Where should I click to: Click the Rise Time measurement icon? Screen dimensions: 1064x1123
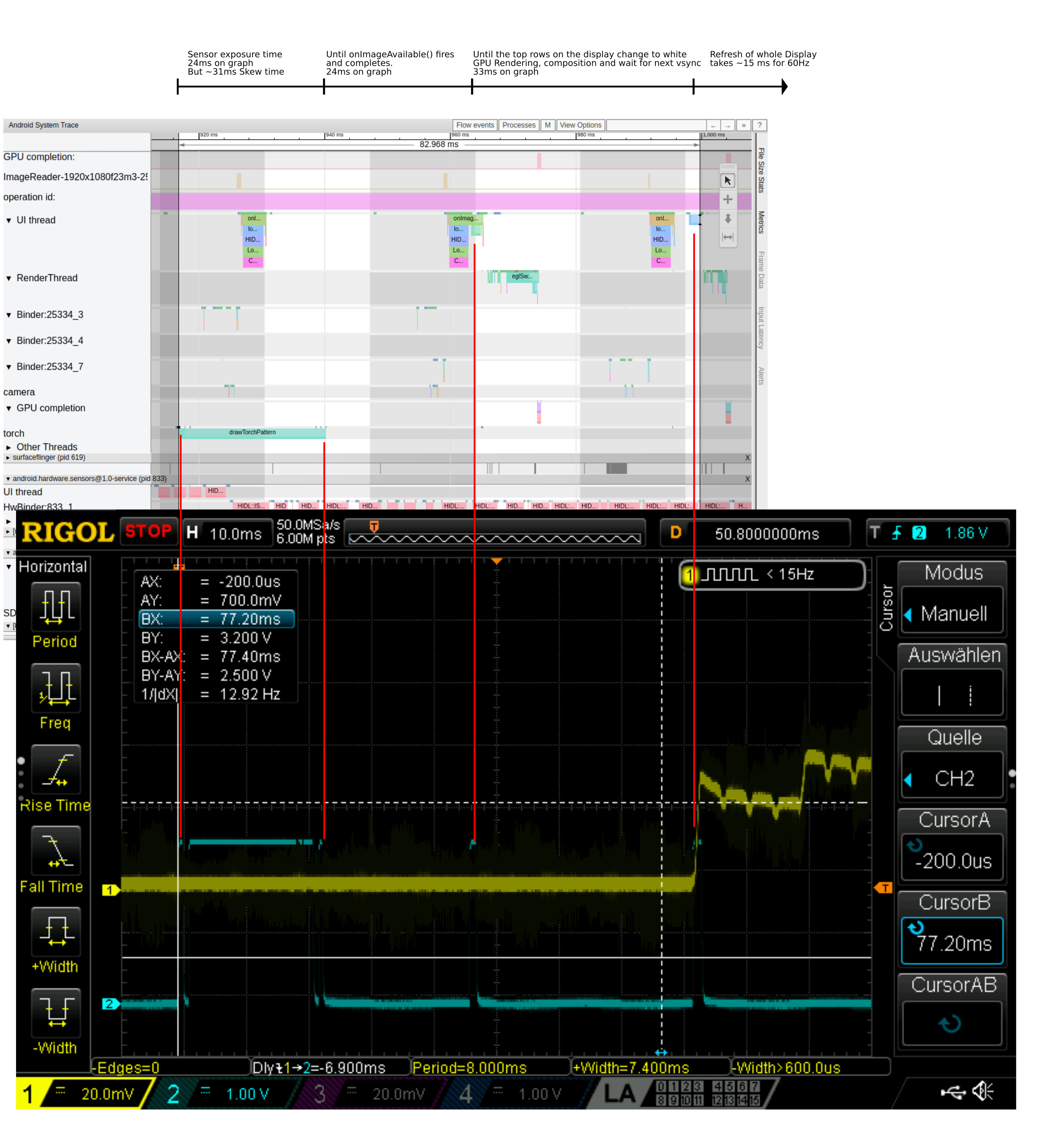(x=56, y=769)
